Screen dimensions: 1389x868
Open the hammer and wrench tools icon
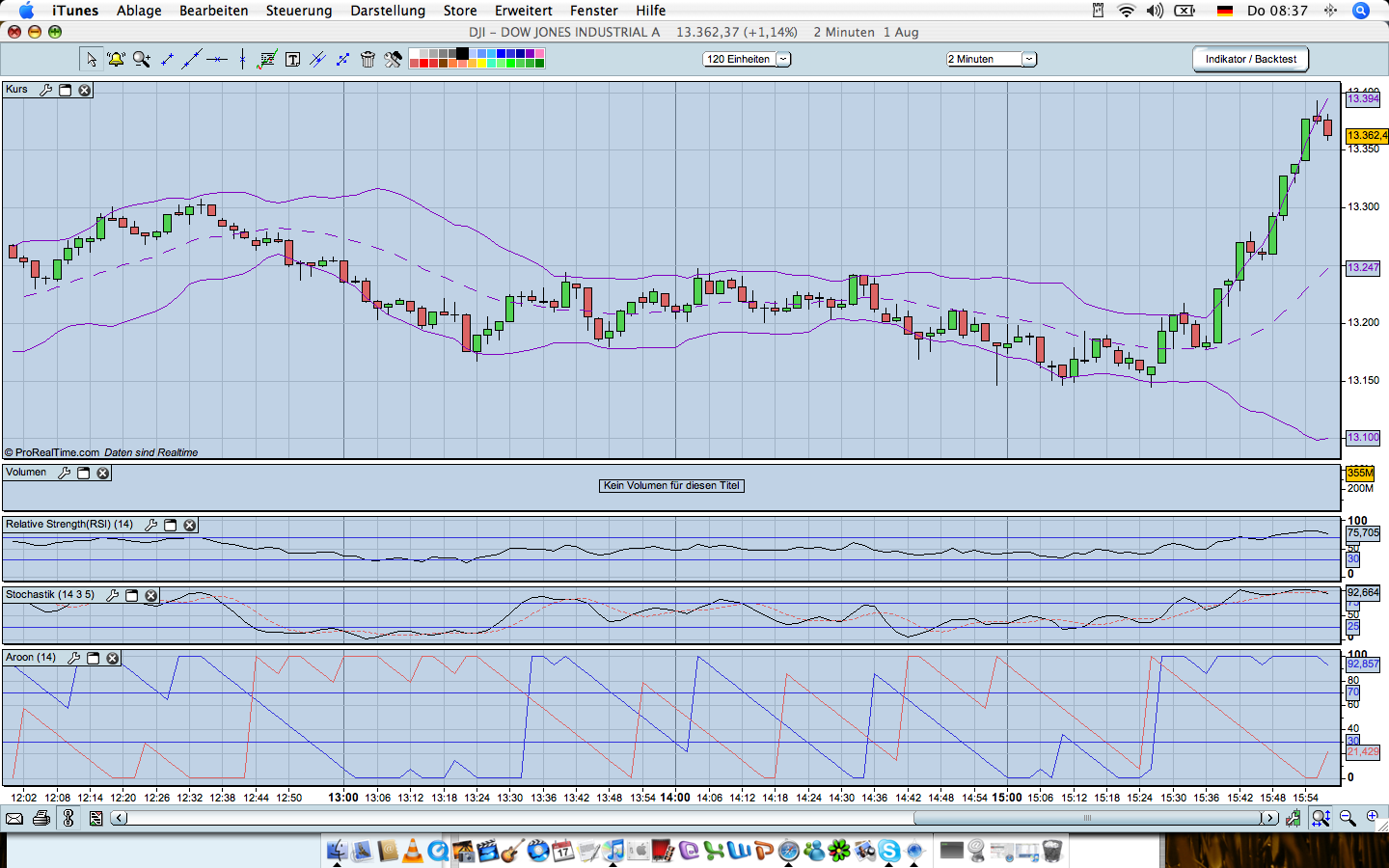[393, 60]
